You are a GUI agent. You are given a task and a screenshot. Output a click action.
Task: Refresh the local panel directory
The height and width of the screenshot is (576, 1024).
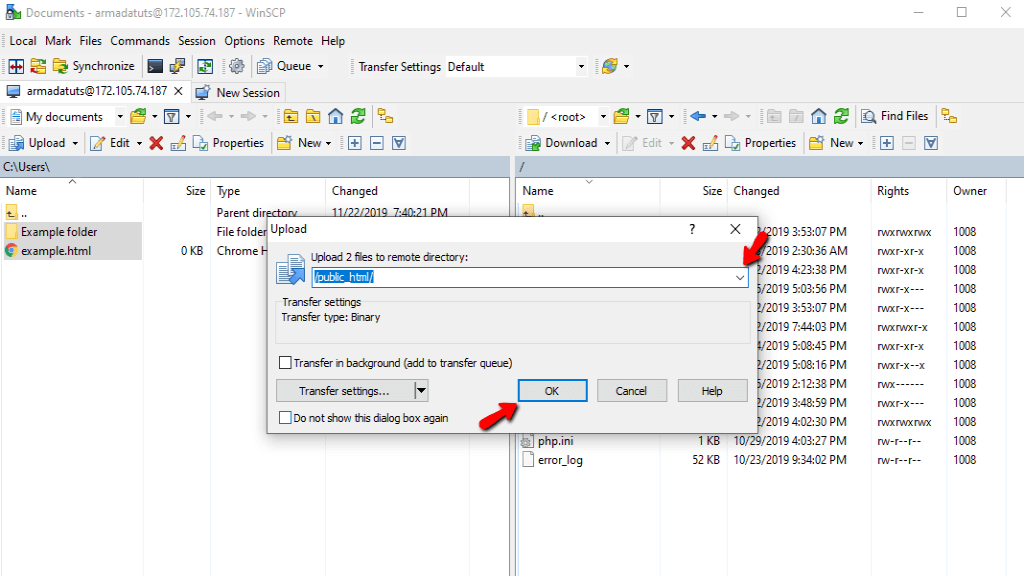358,117
